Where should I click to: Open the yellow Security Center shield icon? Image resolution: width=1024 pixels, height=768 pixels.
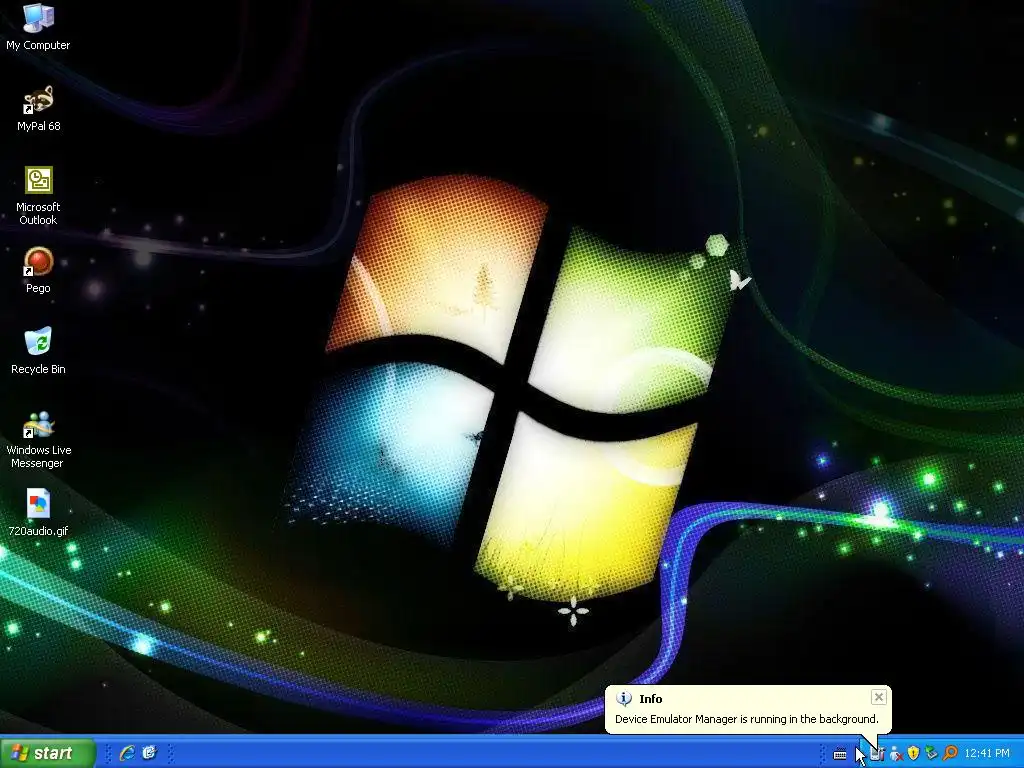pos(914,754)
